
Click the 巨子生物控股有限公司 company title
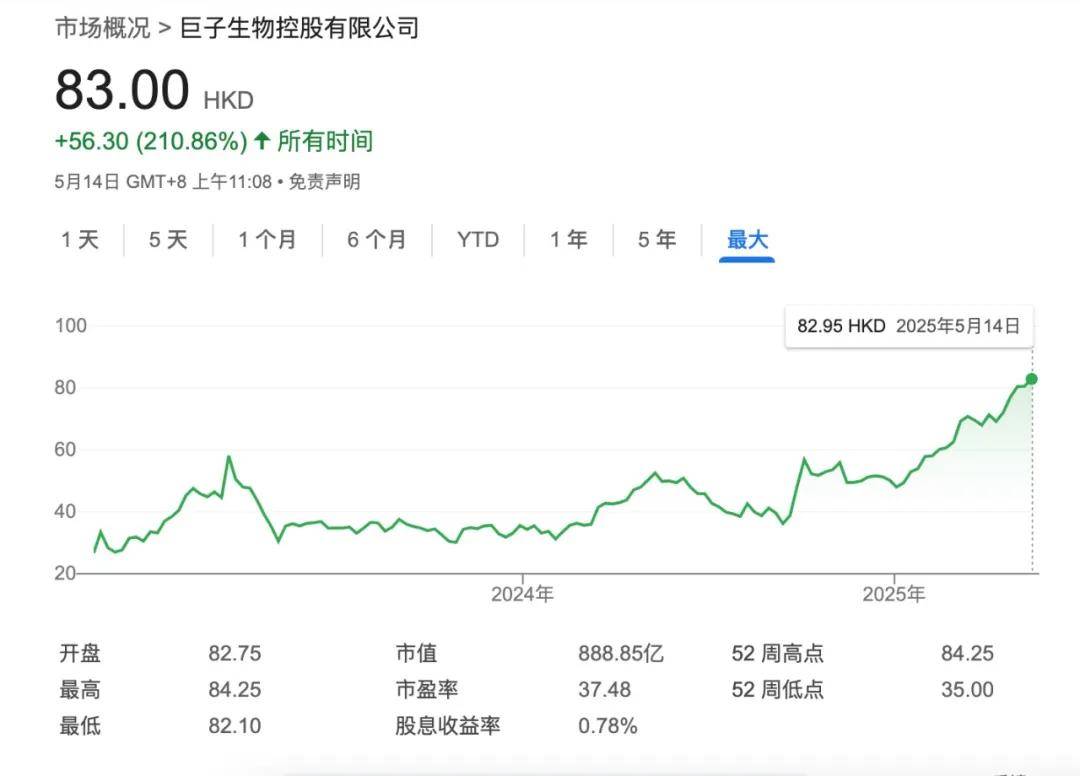tap(299, 28)
